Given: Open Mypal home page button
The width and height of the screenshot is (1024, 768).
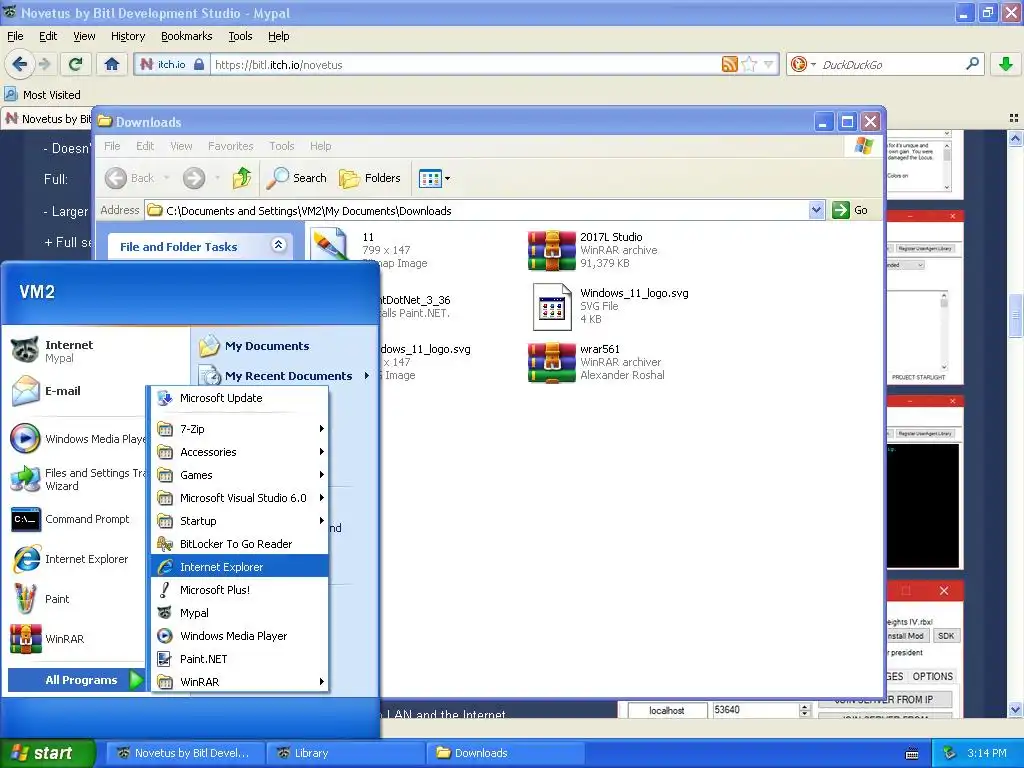Looking at the screenshot, I should tap(112, 64).
